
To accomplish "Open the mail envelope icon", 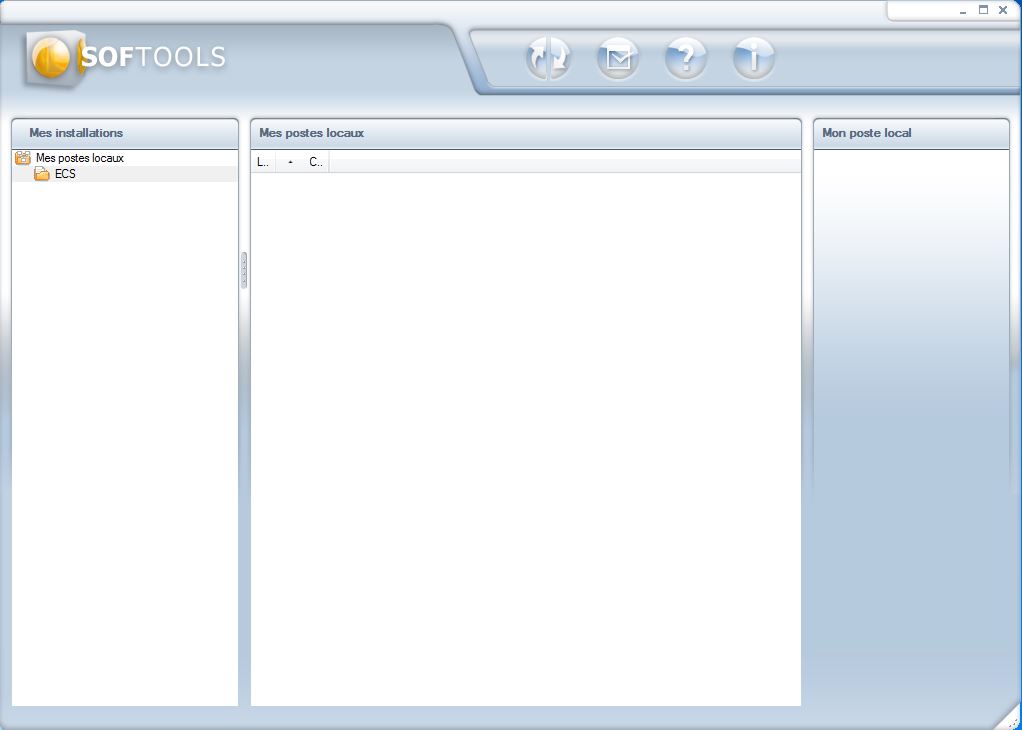I will [x=617, y=59].
